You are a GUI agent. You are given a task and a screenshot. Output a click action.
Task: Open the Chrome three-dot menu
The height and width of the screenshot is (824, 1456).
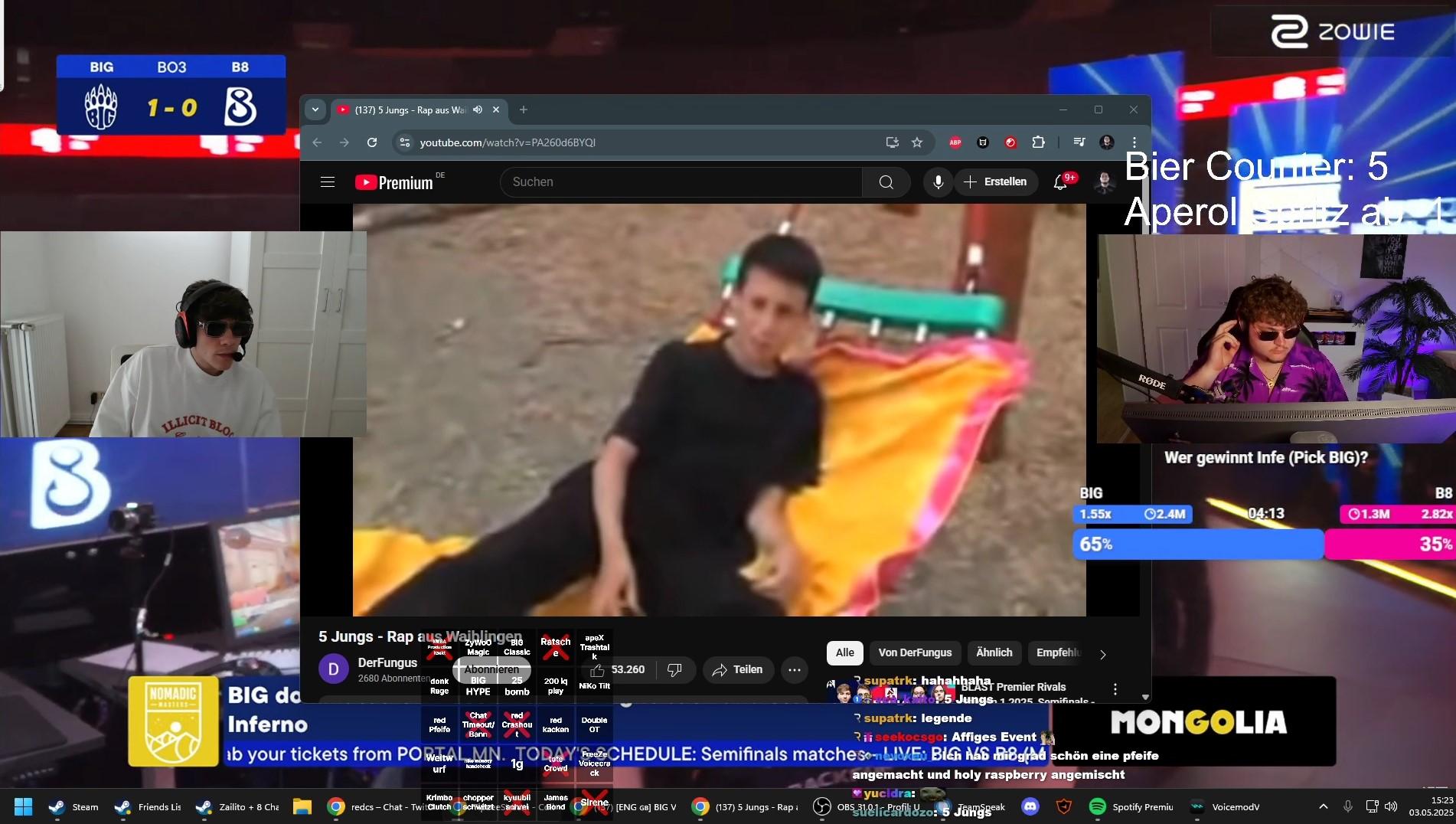1134,142
